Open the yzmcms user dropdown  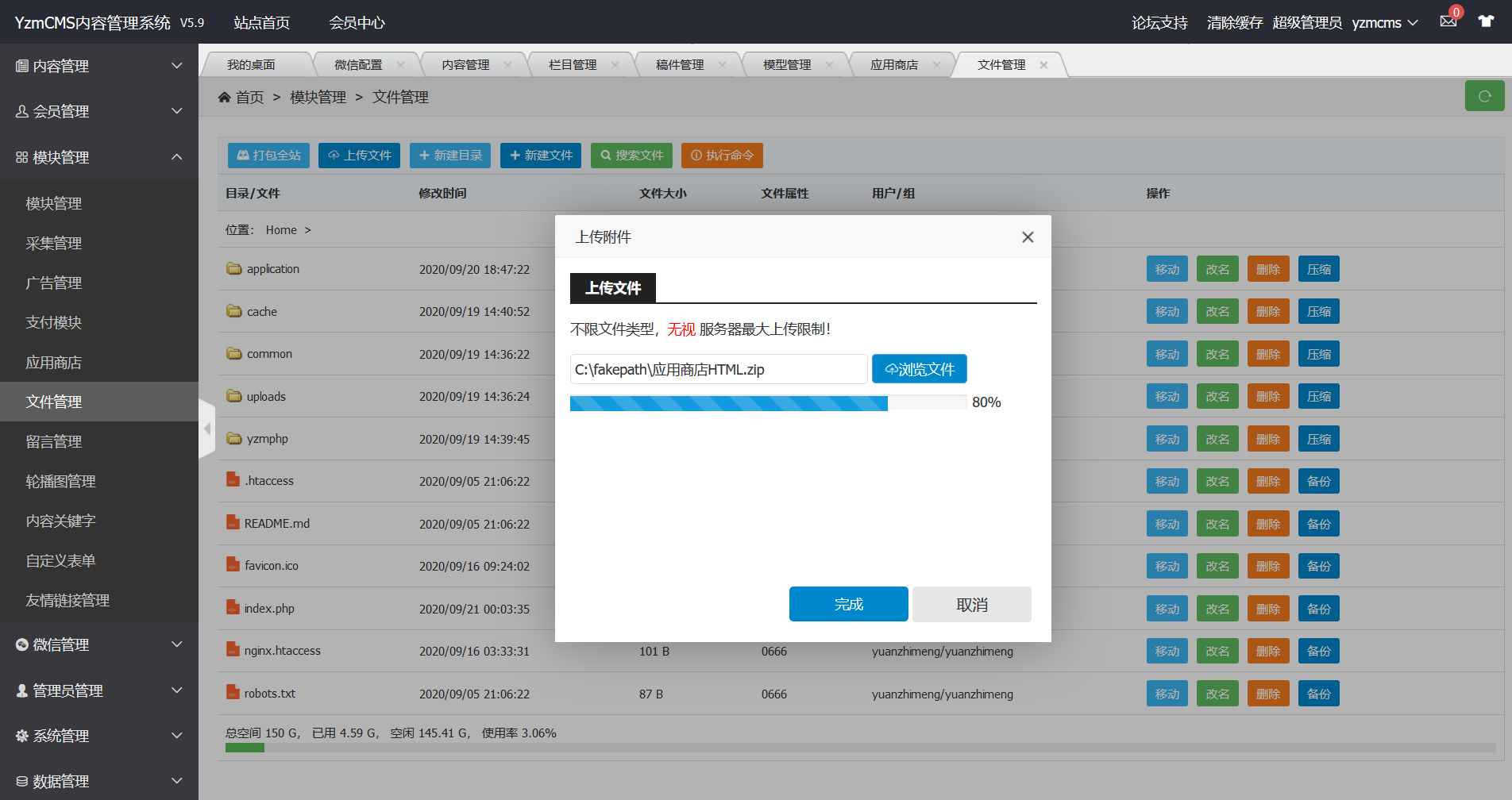tap(1384, 23)
